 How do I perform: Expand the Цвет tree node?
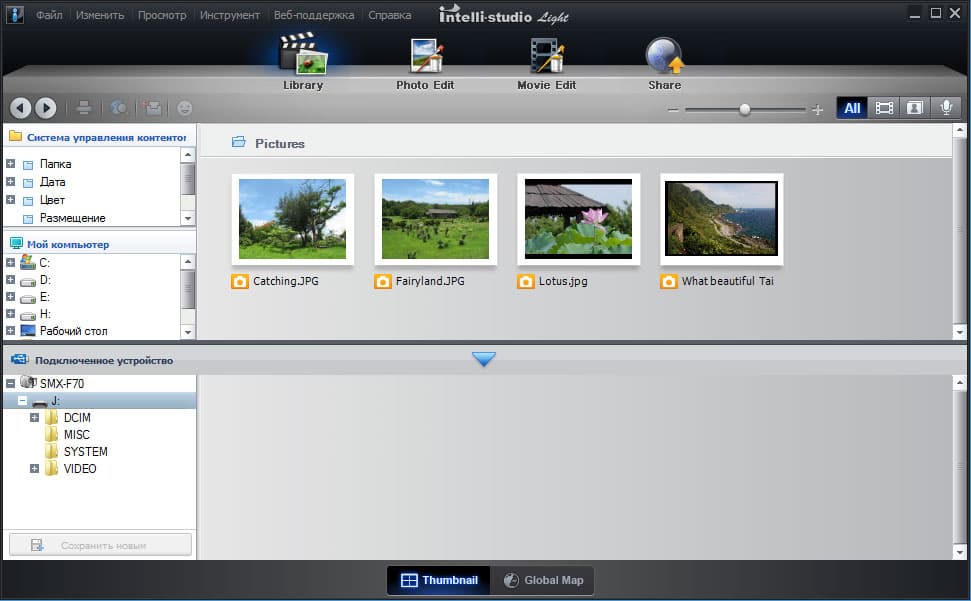11,200
